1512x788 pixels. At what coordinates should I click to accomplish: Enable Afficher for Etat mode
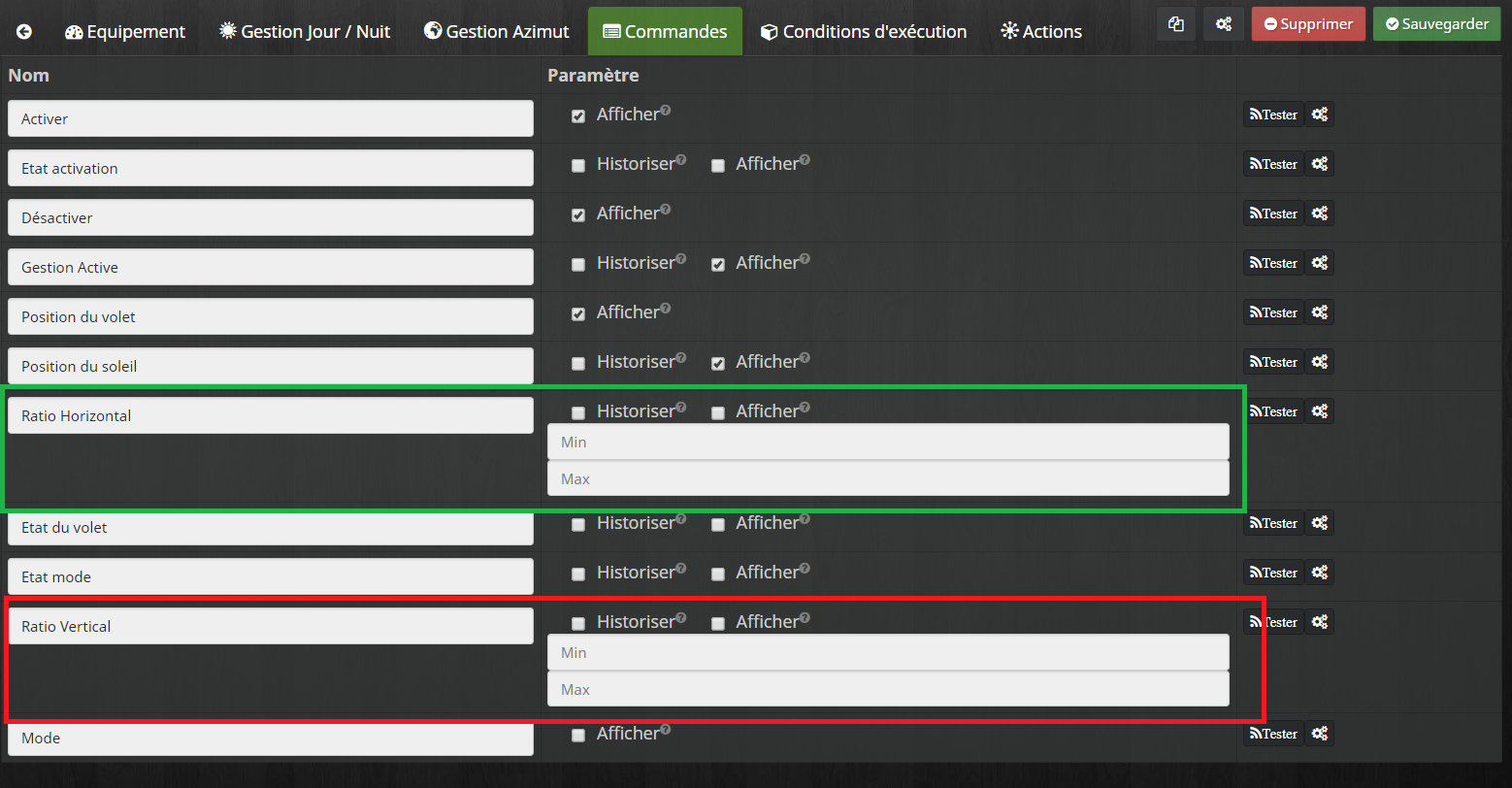coord(718,575)
